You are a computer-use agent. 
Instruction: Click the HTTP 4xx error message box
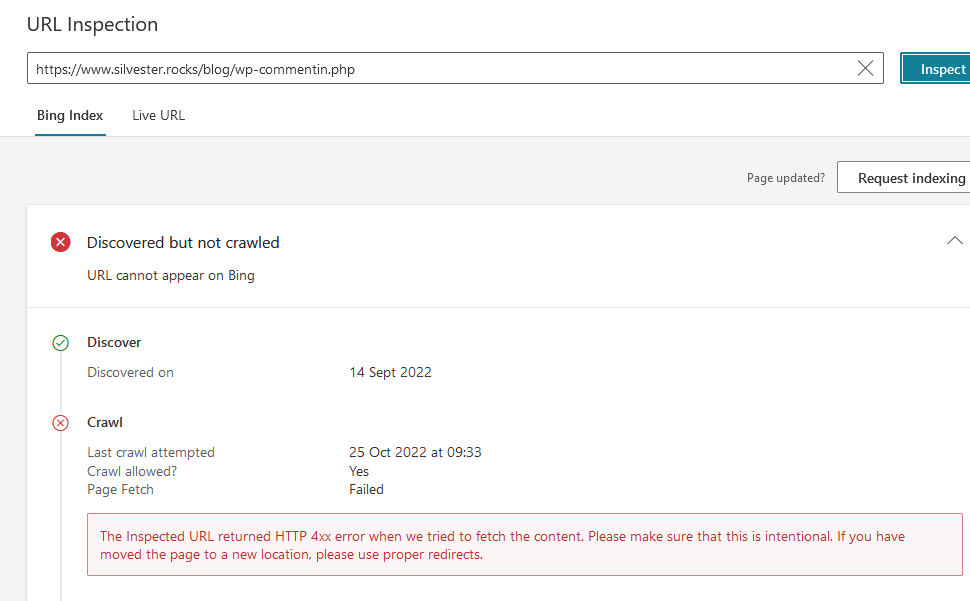tap(525, 545)
